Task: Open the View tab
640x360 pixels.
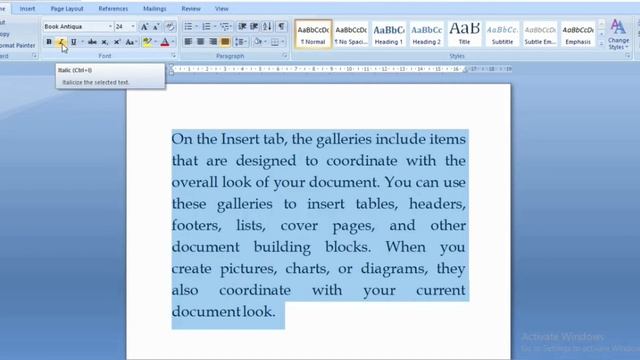Action: [222, 9]
